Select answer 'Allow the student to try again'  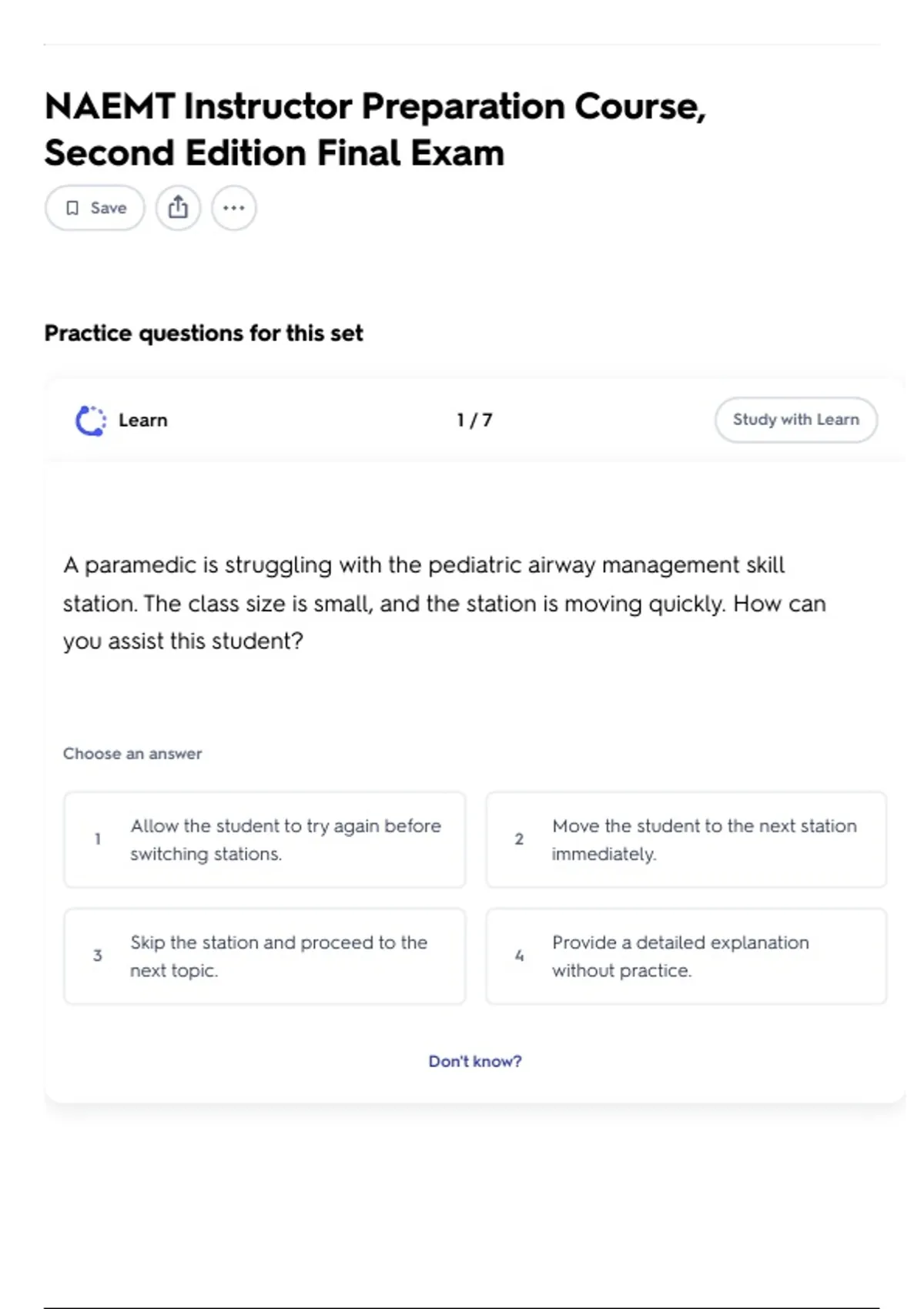tap(265, 839)
